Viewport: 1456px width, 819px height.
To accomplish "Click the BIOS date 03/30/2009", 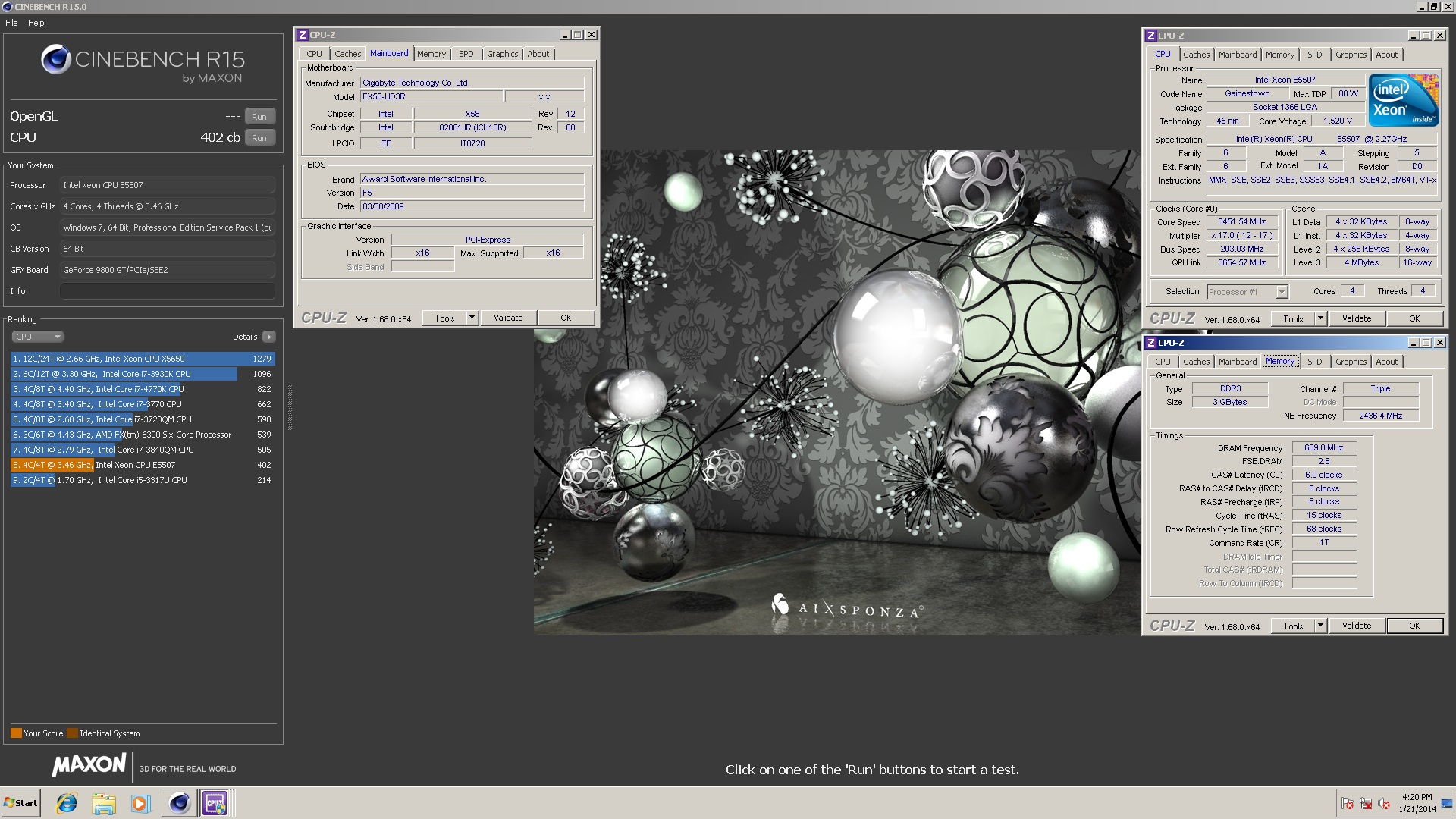I will [472, 206].
